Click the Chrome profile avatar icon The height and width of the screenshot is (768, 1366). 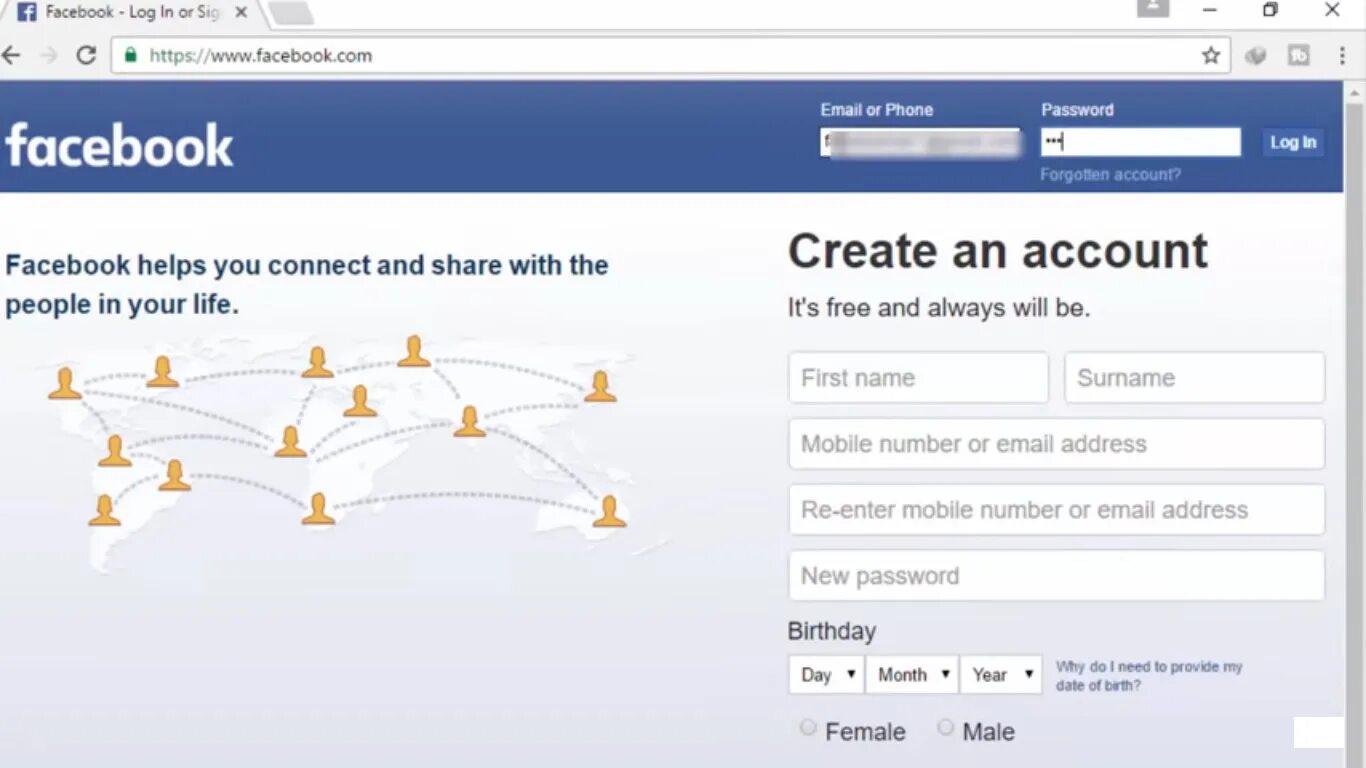(x=1153, y=9)
